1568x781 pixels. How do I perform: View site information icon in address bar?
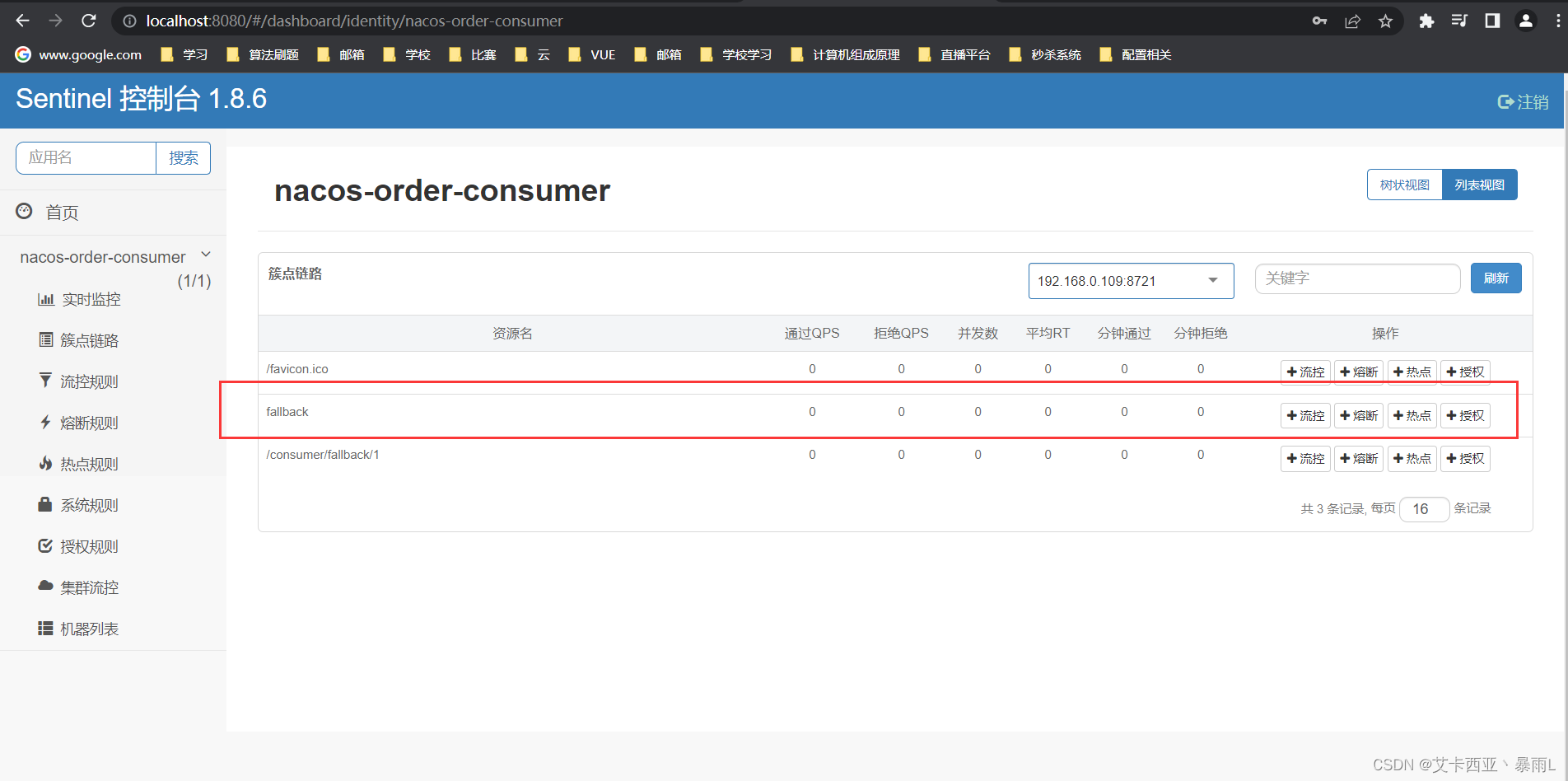(x=129, y=21)
